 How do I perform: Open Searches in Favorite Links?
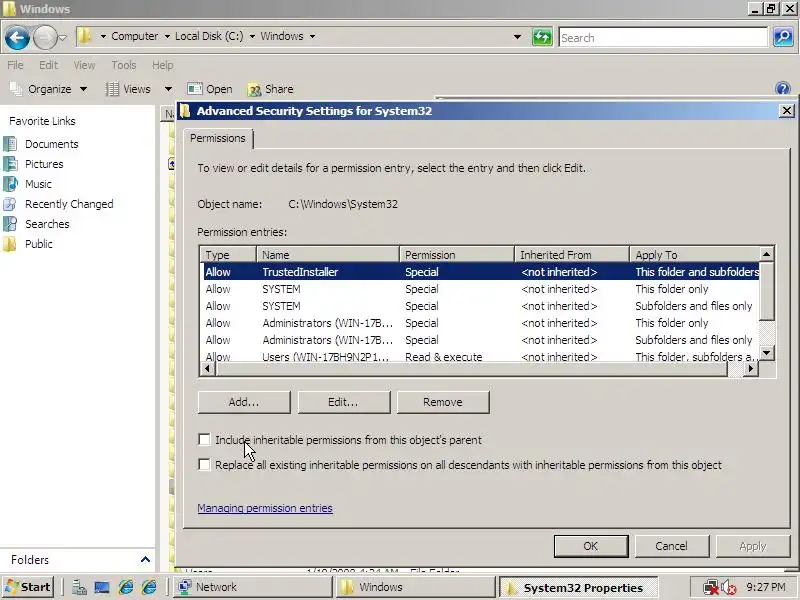coord(47,224)
